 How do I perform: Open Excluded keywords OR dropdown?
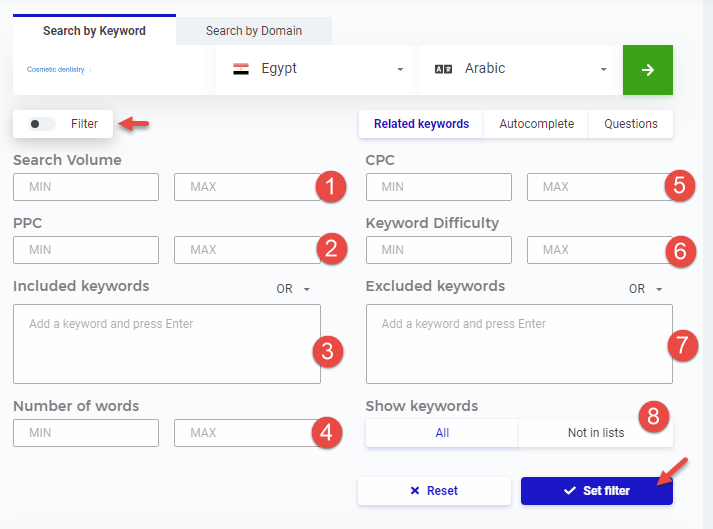646,289
